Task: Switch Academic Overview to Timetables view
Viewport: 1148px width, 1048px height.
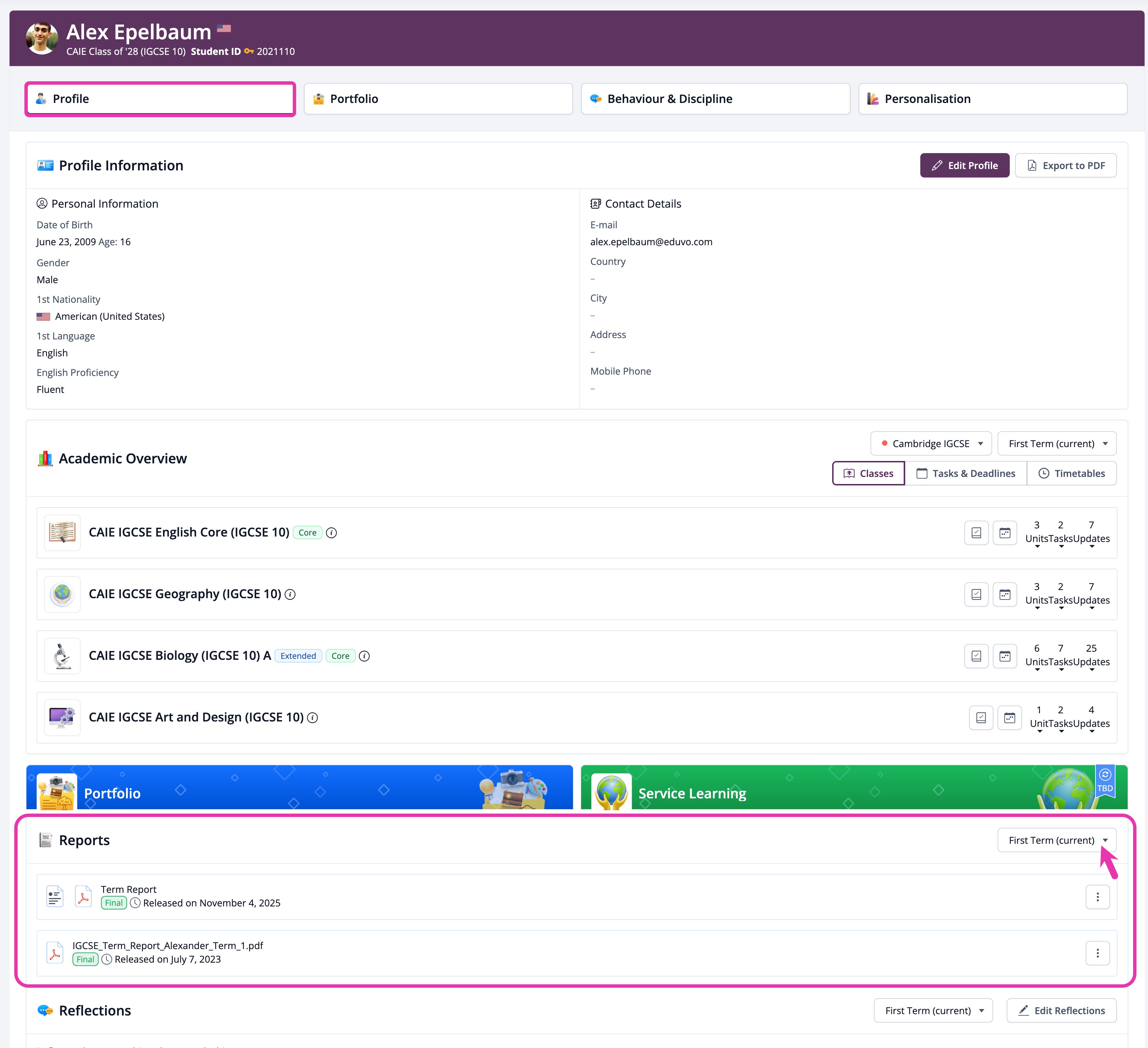Action: (x=1072, y=473)
